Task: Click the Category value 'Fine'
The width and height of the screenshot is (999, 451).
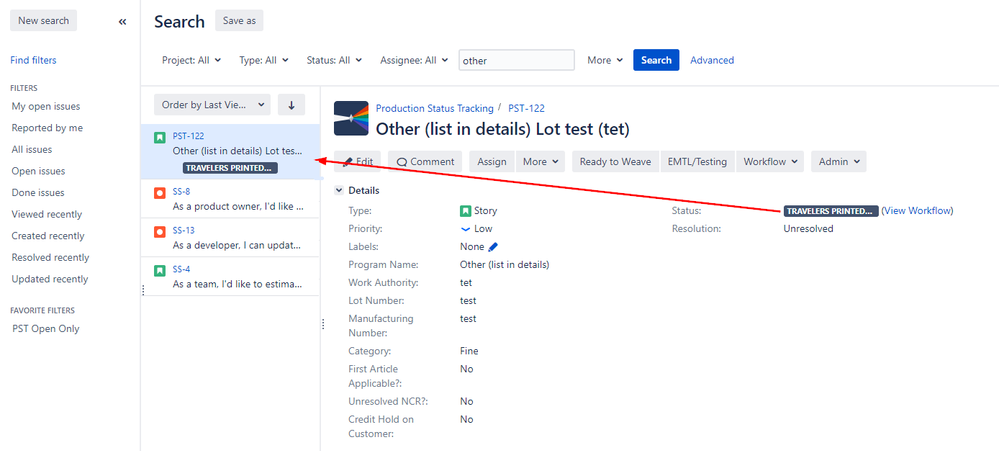Action: point(469,351)
